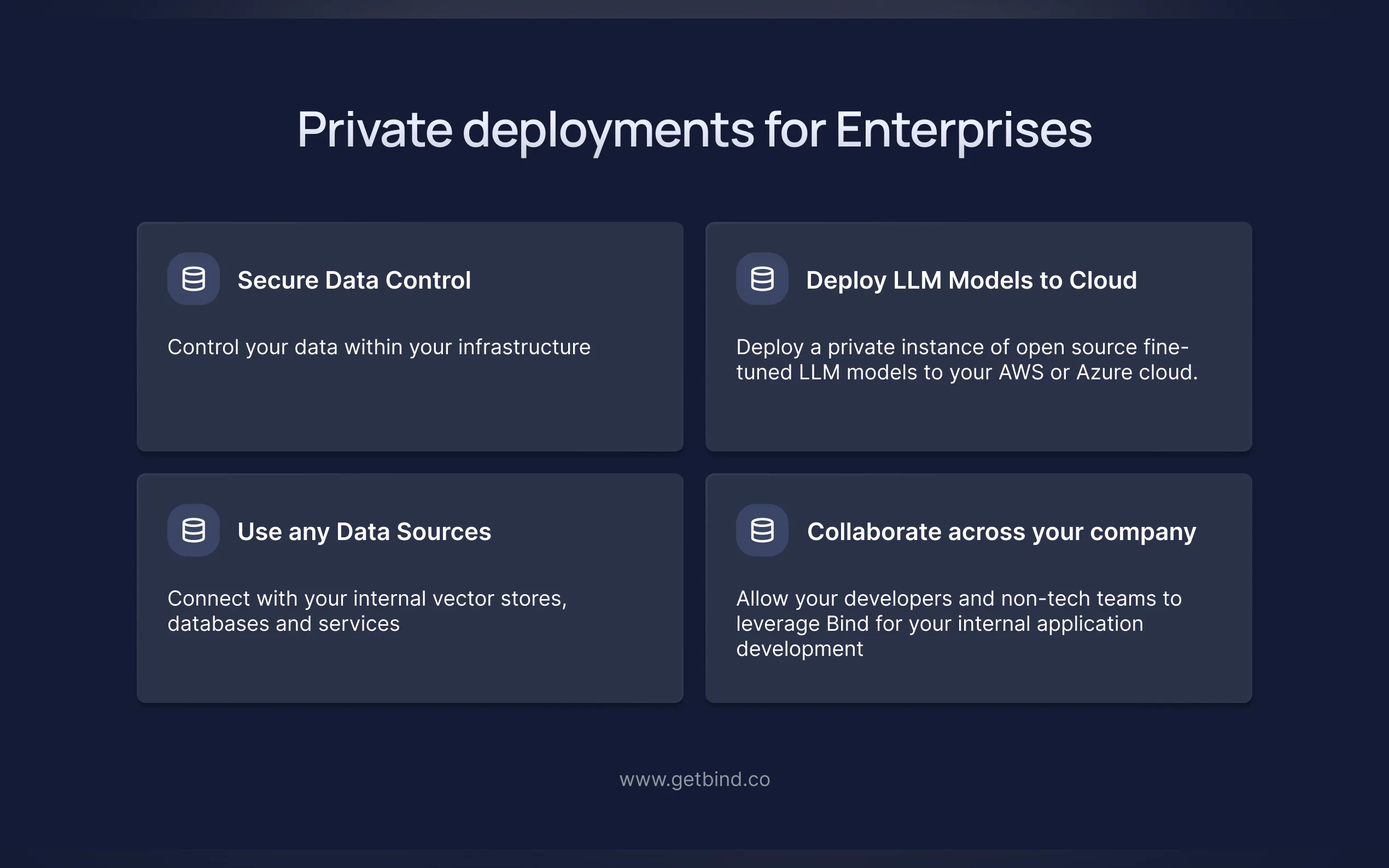Click the Control your data within infrastructure text
Viewport: 1389px width, 868px height.
379,347
